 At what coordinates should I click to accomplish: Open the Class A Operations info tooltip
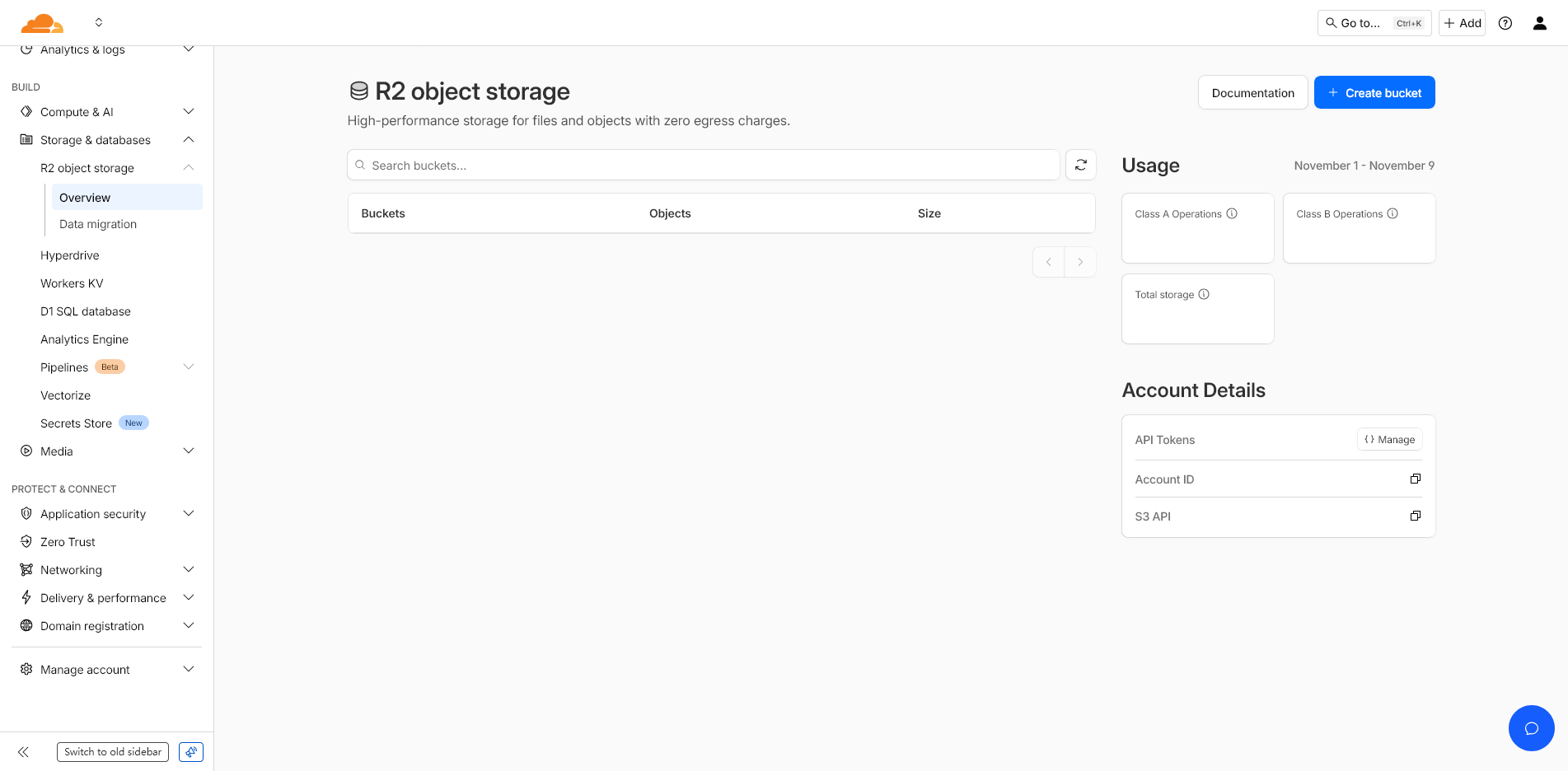(1232, 213)
